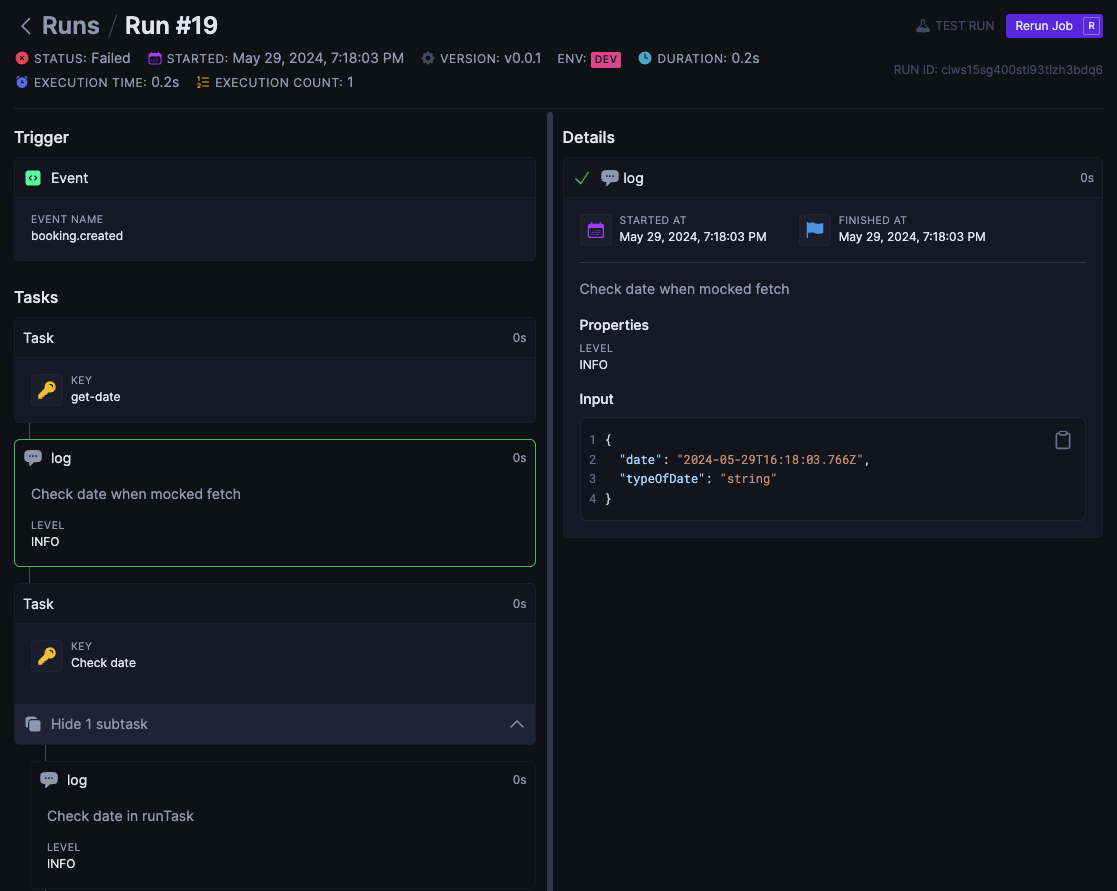Select the Run ID text
The image size is (1117, 891).
tap(998, 70)
